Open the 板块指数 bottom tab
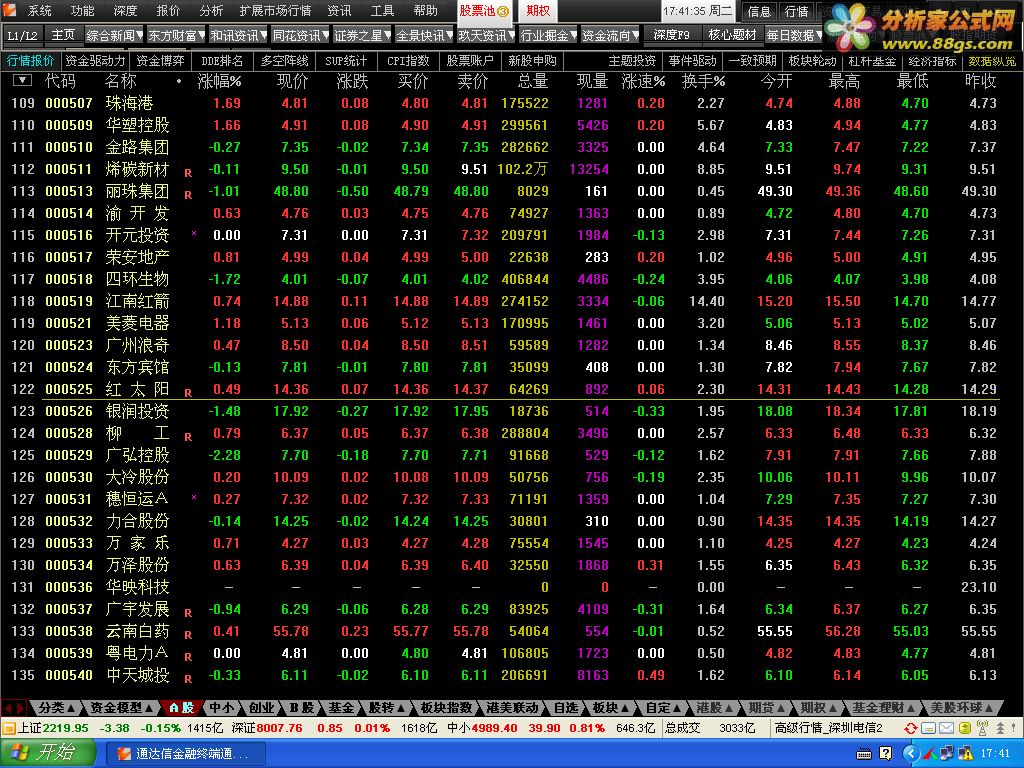 (x=446, y=707)
